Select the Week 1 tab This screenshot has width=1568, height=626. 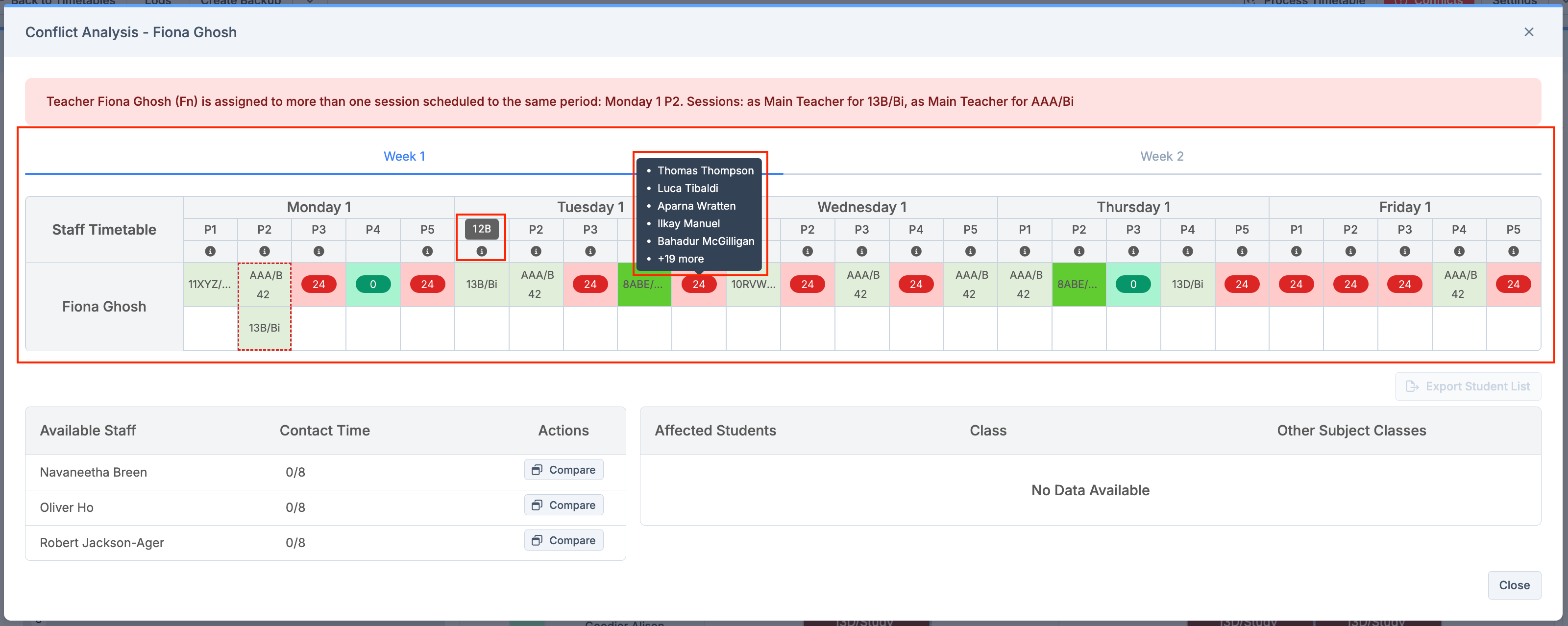404,156
